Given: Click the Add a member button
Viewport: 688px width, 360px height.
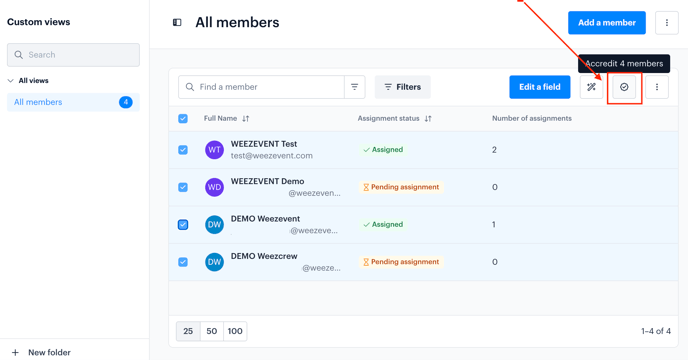Looking at the screenshot, I should click(607, 23).
